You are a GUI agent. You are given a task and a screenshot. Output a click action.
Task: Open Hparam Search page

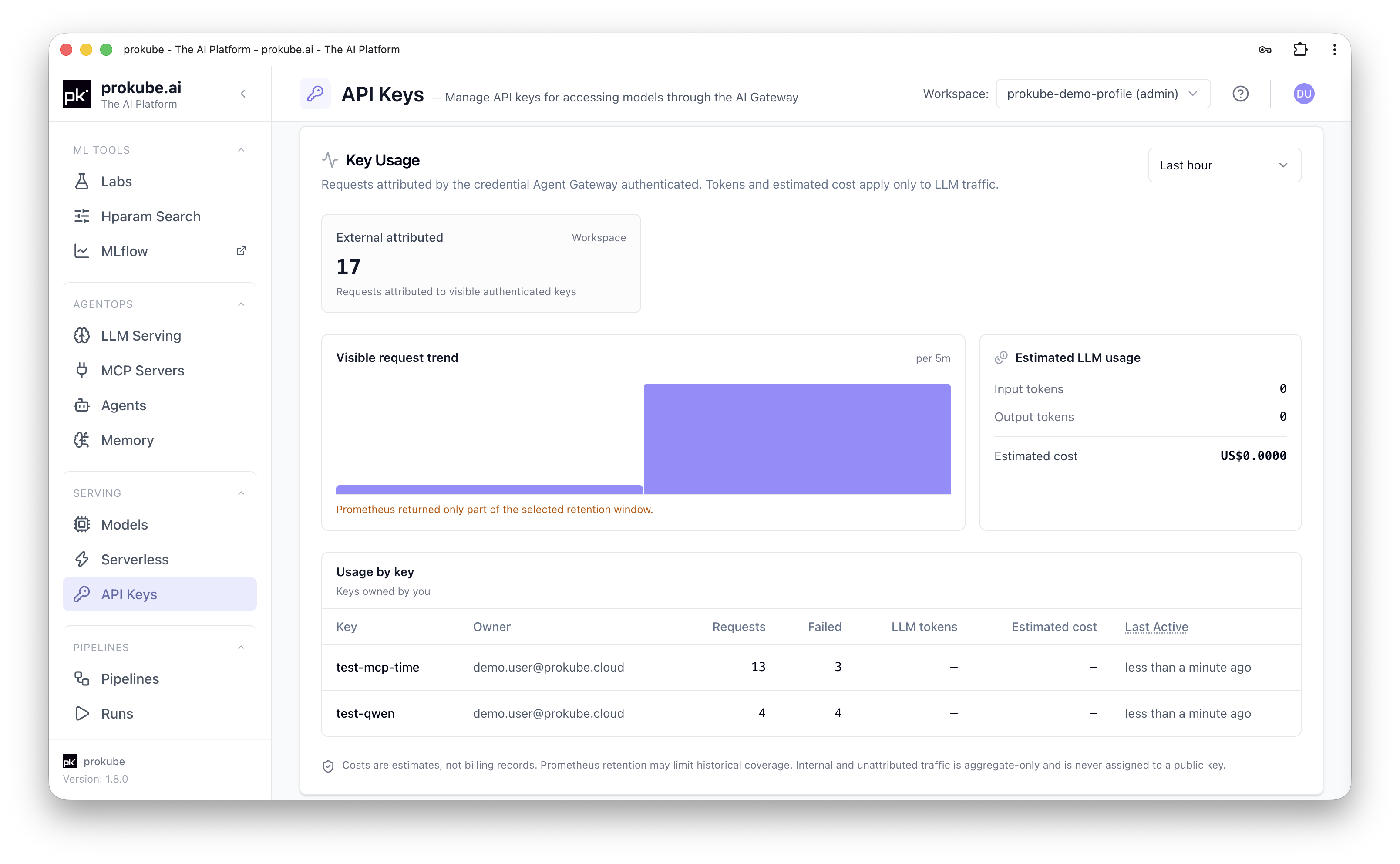159,216
